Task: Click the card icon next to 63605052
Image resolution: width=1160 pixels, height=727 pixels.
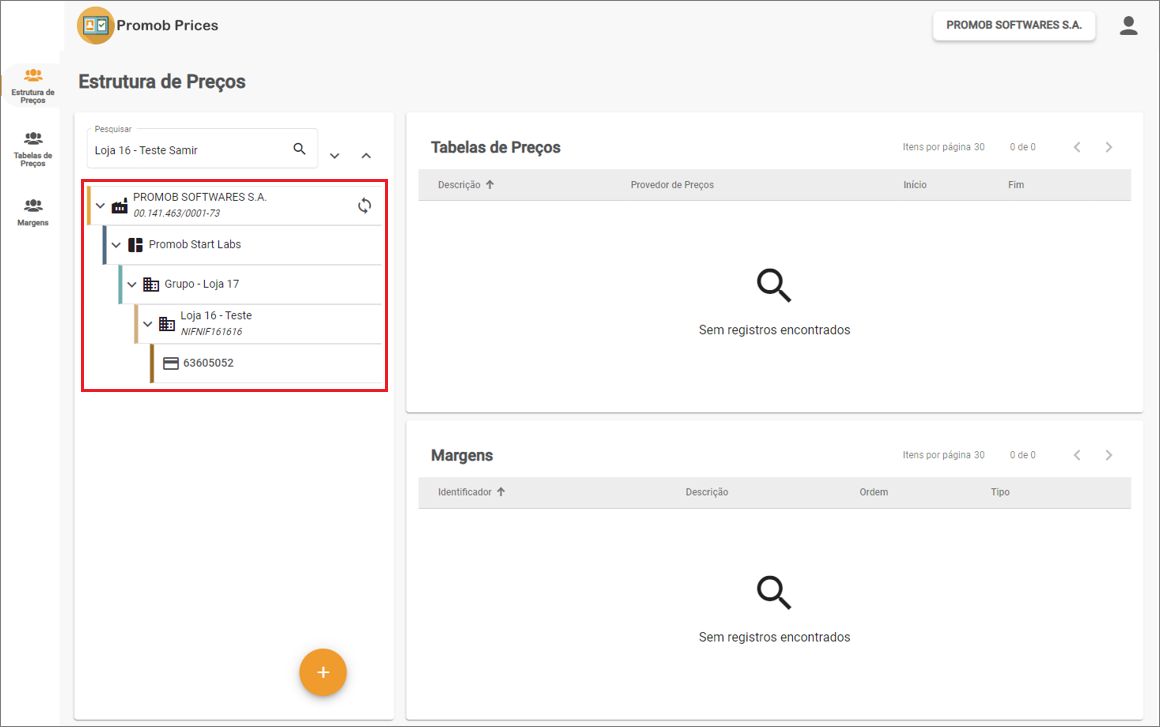Action: tap(171, 363)
